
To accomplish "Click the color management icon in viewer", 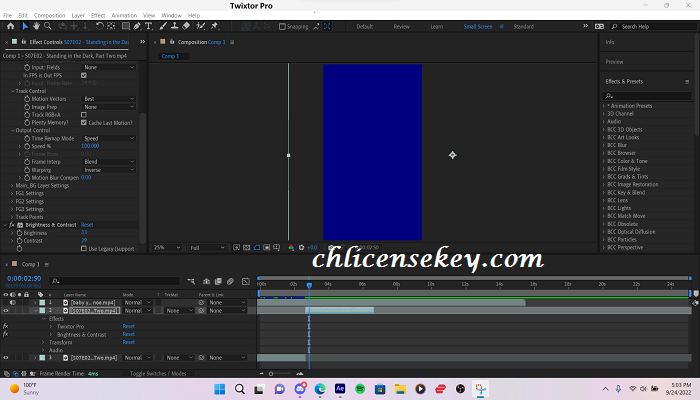I will click(291, 247).
